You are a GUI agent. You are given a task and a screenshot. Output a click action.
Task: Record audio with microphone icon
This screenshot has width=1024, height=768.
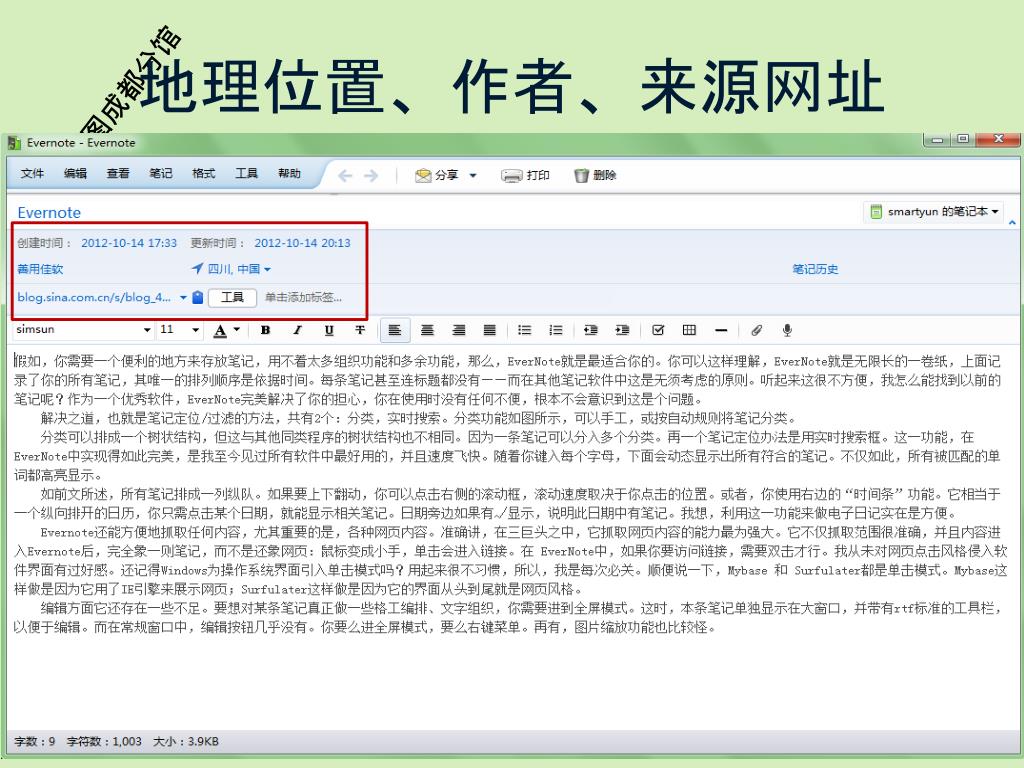coord(788,330)
